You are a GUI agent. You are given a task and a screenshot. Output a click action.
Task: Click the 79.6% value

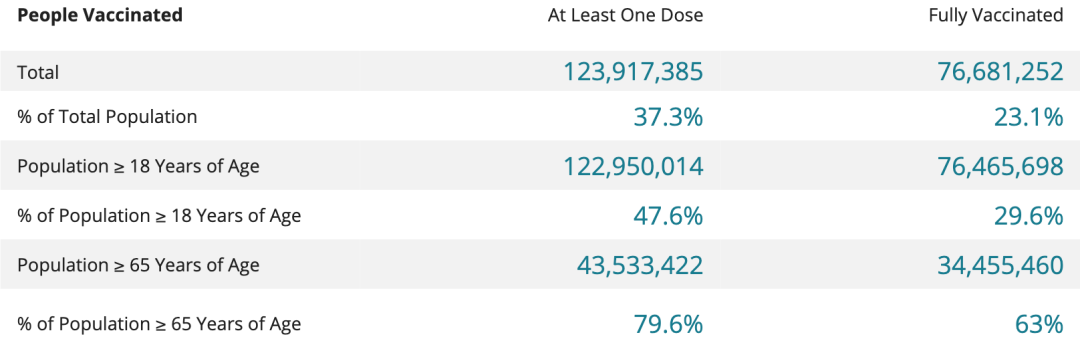[667, 324]
